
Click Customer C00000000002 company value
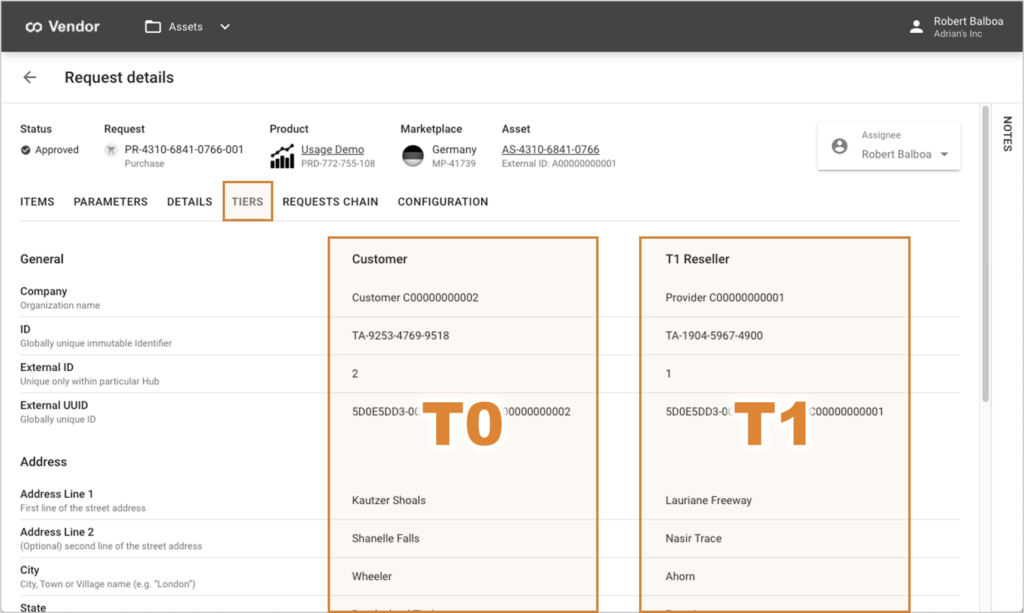(415, 298)
